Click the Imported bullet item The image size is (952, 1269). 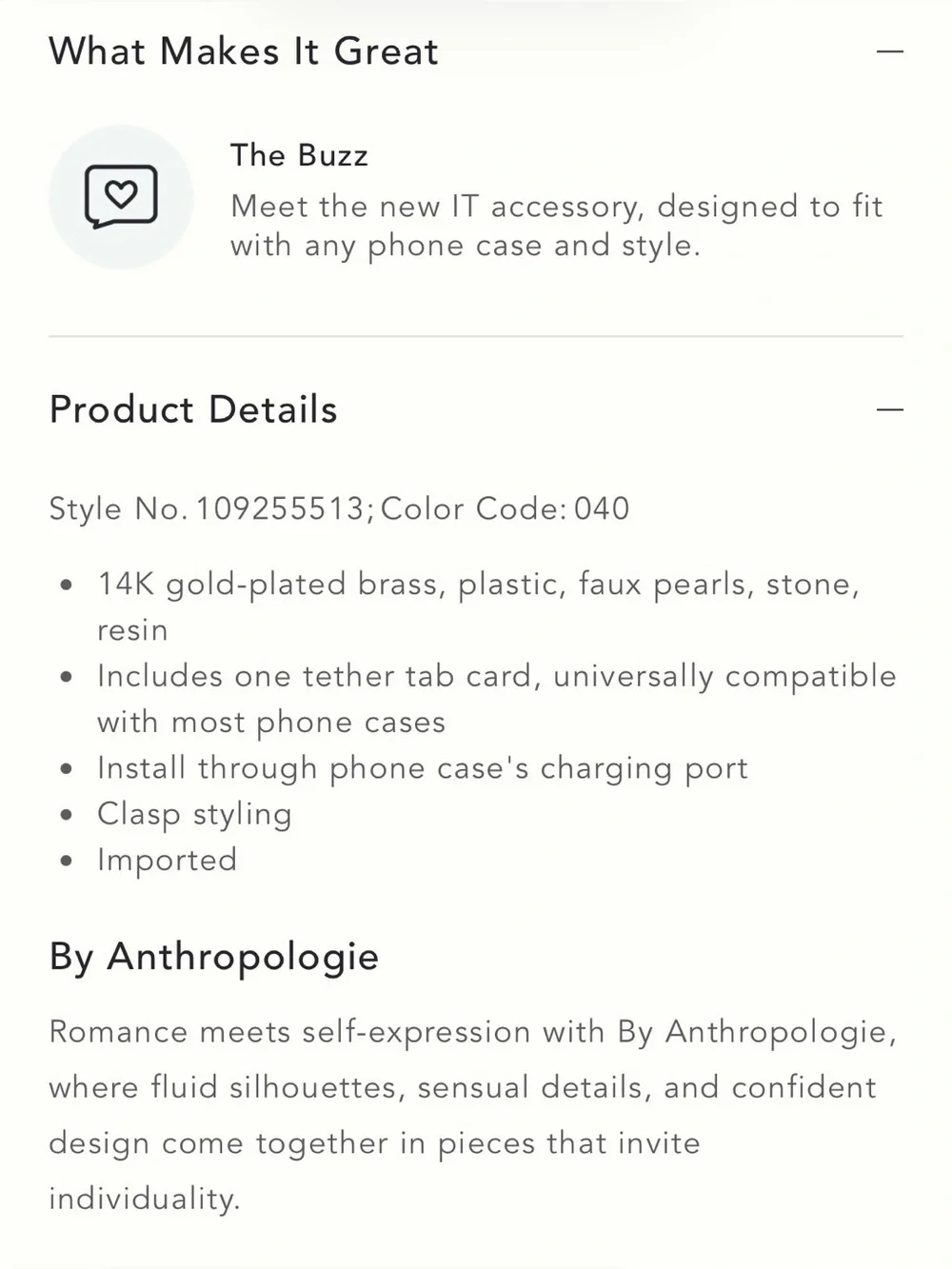[167, 860]
